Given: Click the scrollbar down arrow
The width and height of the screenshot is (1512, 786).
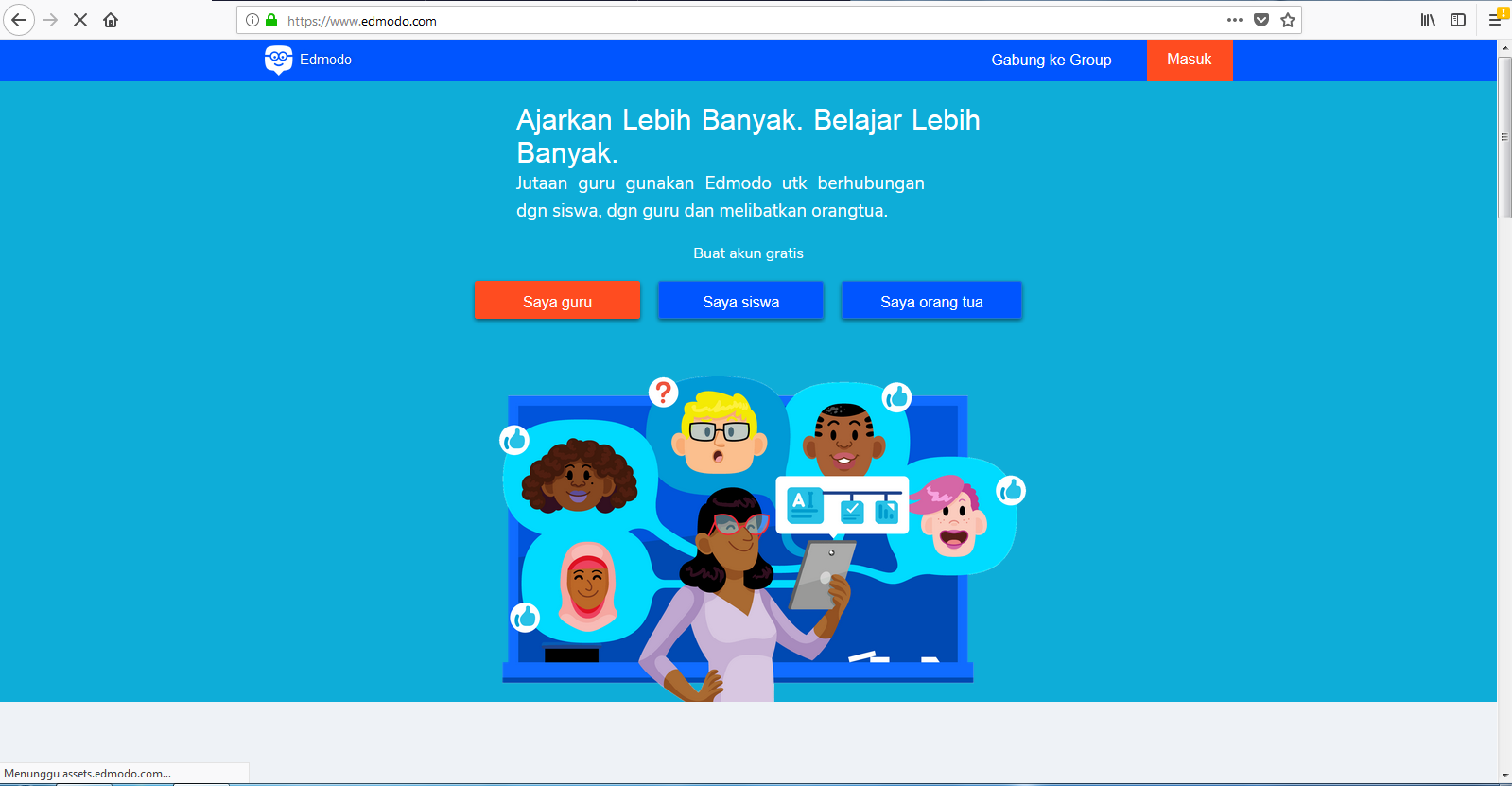Looking at the screenshot, I should 1504,776.
